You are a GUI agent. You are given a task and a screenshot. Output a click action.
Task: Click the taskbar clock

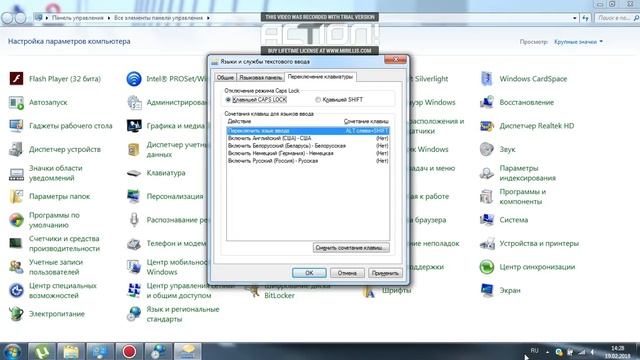pos(617,352)
